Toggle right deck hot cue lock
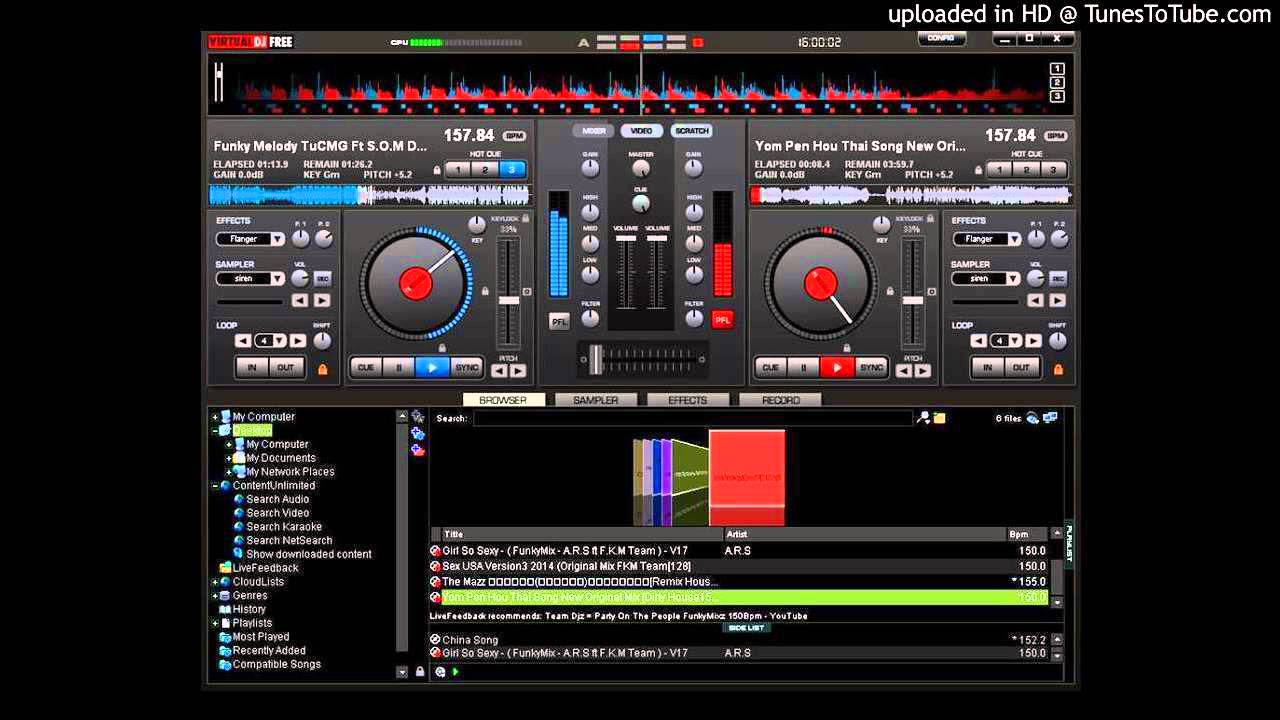 point(978,170)
